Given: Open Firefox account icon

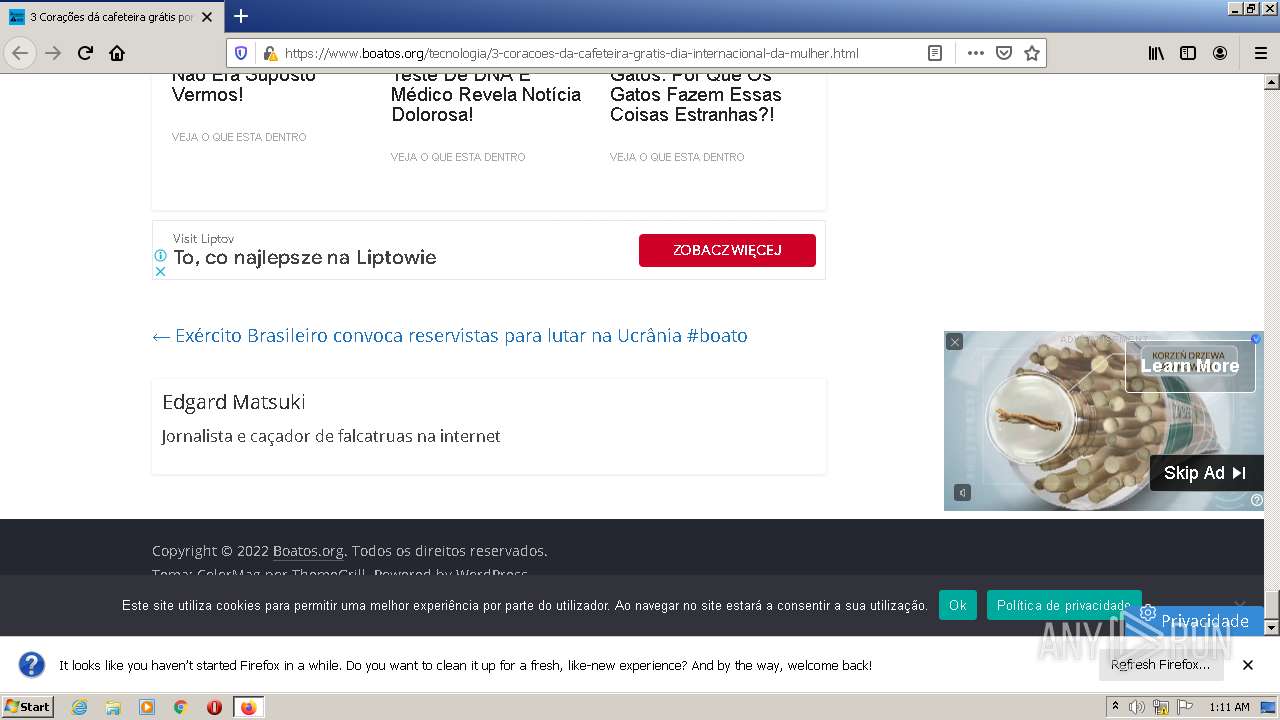Looking at the screenshot, I should 1220,53.
